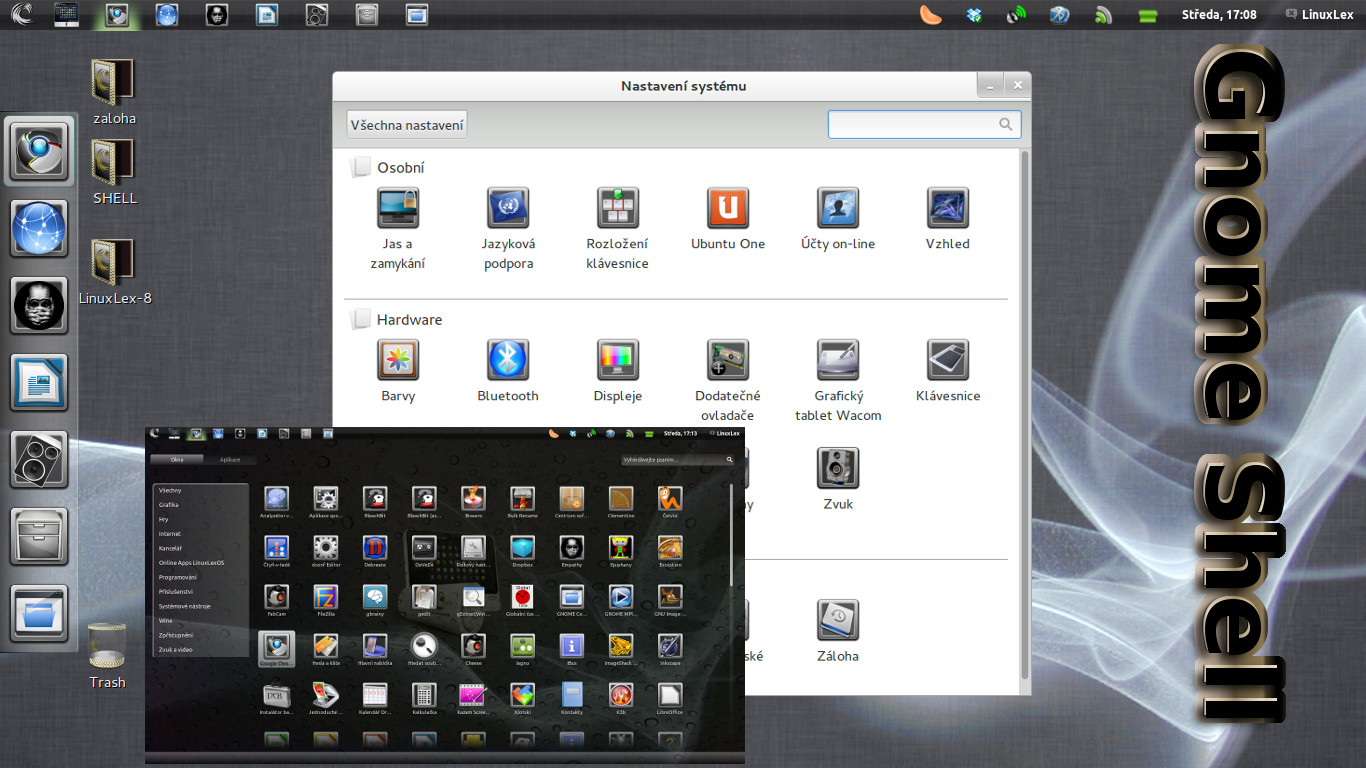Open Jas a zamykání settings
The height and width of the screenshot is (768, 1366).
pyautogui.click(x=398, y=228)
